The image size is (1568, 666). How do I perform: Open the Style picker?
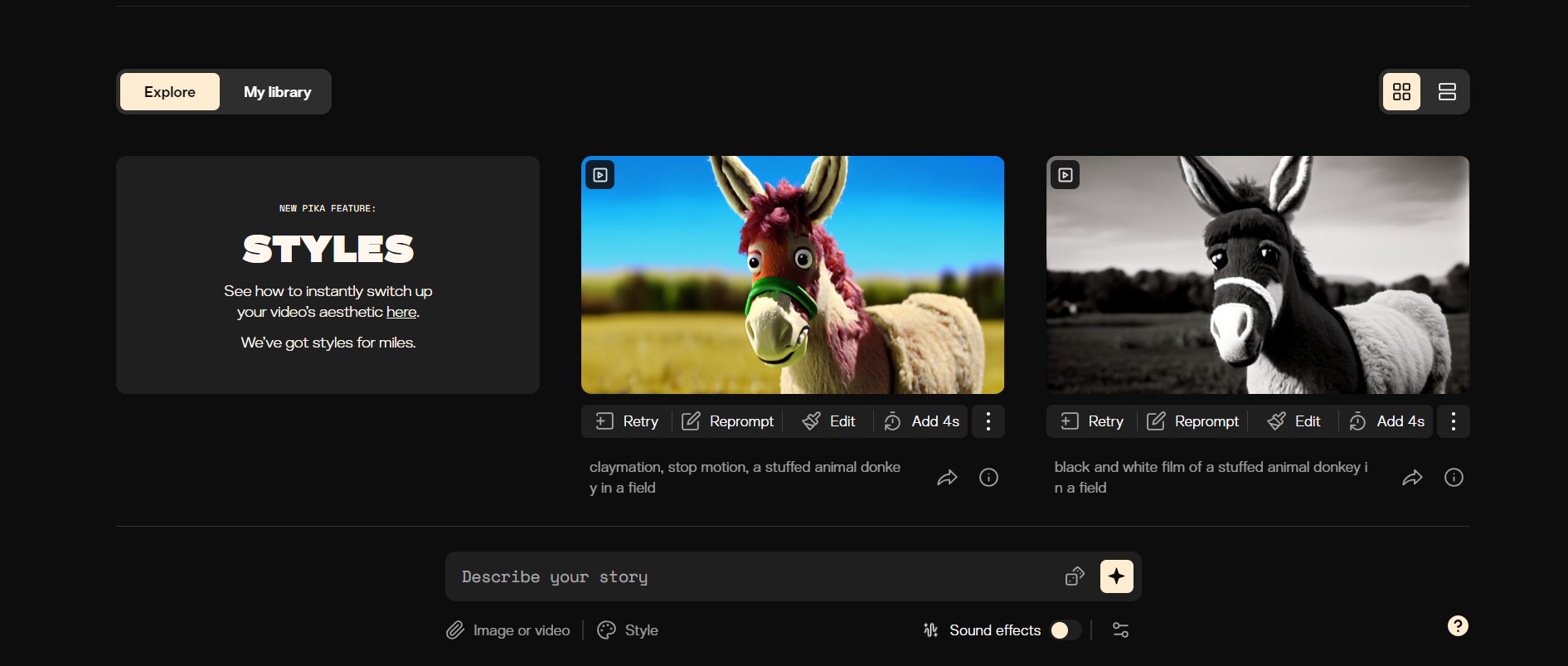(628, 630)
